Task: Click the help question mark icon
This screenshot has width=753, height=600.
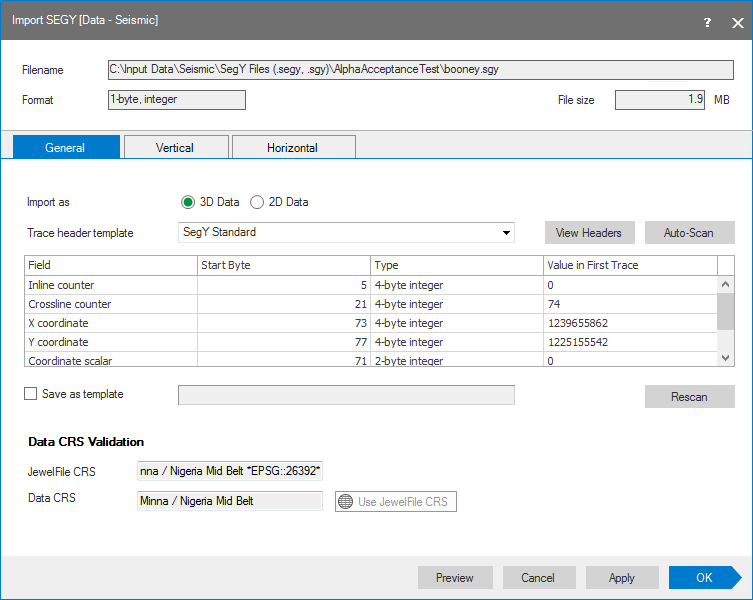Action: point(708,22)
